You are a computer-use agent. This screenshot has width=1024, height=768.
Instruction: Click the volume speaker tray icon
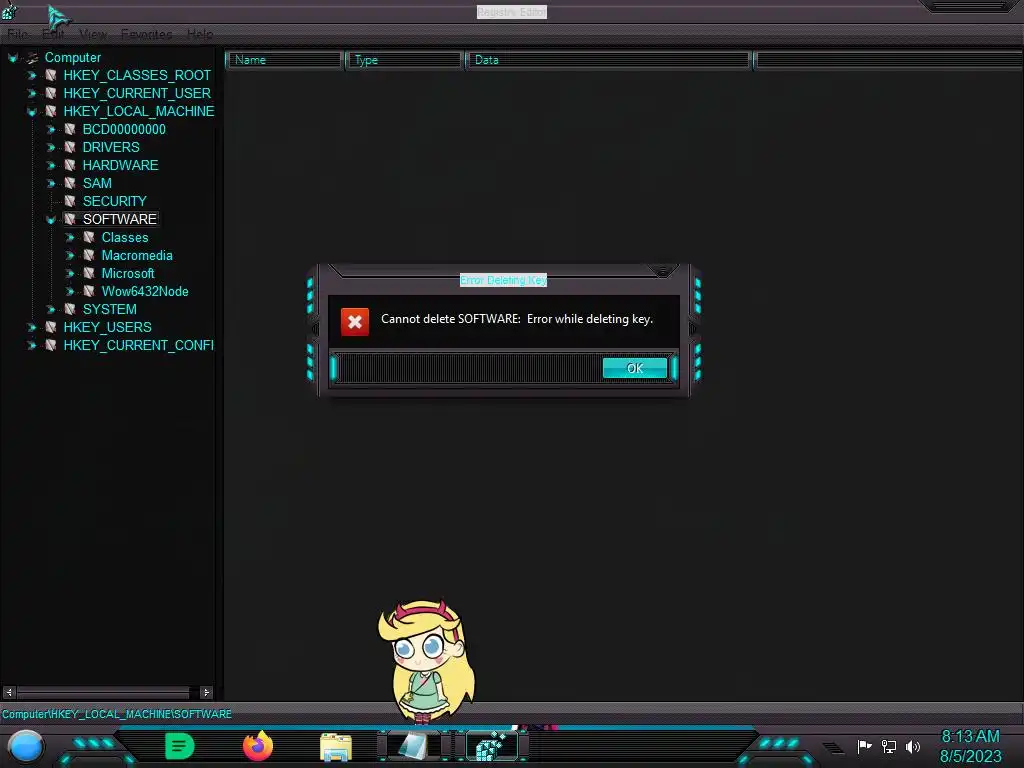913,746
